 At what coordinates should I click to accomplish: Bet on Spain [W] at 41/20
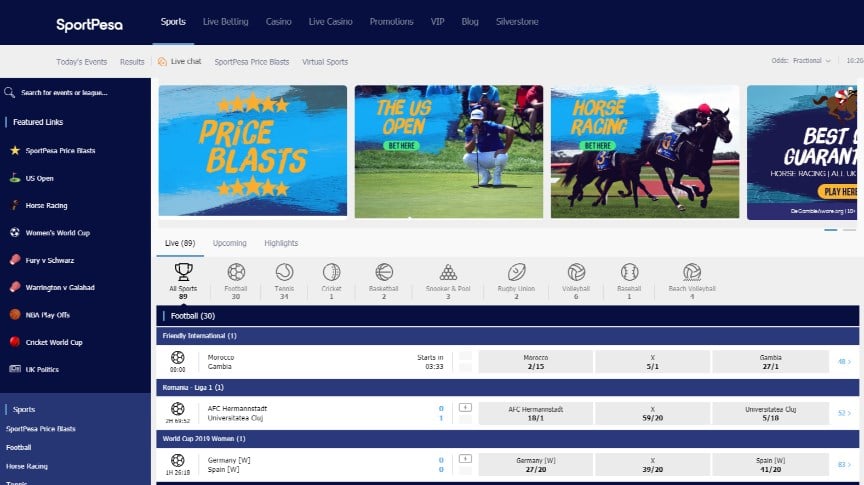point(770,465)
